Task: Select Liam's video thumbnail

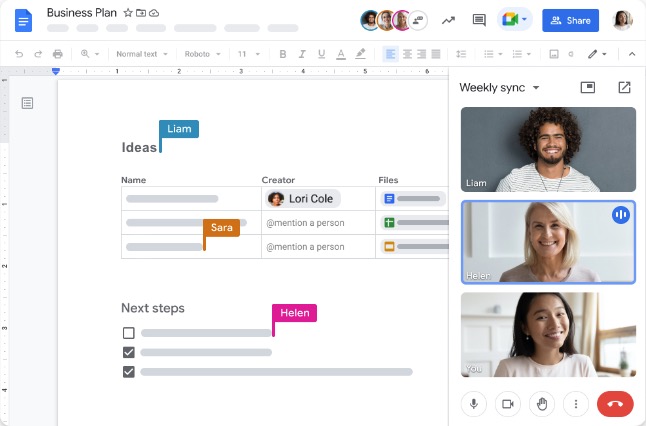Action: (548, 149)
